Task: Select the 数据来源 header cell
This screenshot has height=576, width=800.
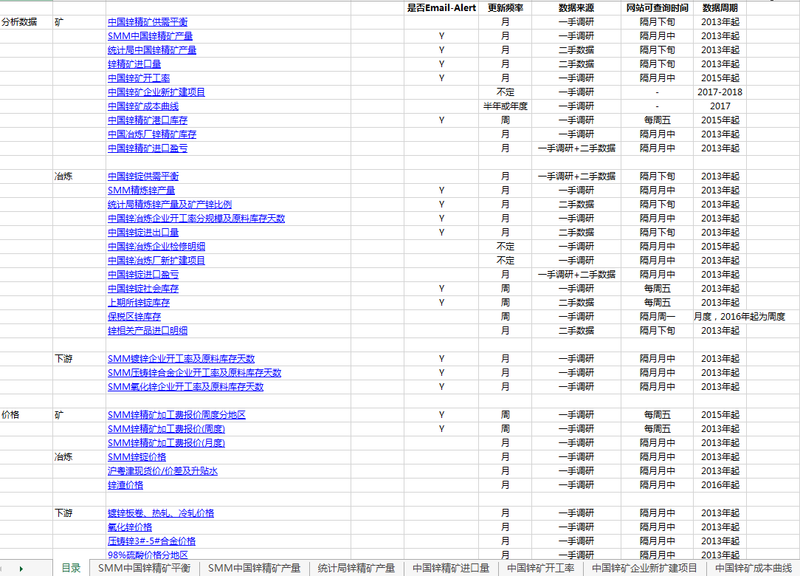Action: point(576,8)
